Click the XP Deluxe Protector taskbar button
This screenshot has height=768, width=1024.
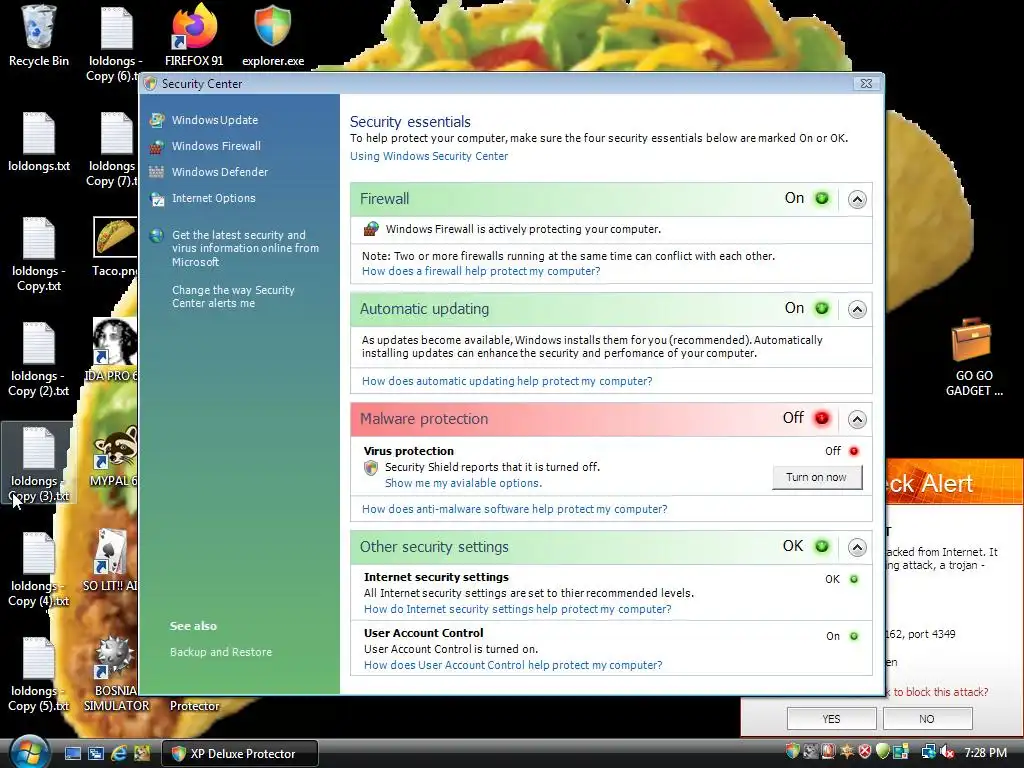(x=240, y=754)
